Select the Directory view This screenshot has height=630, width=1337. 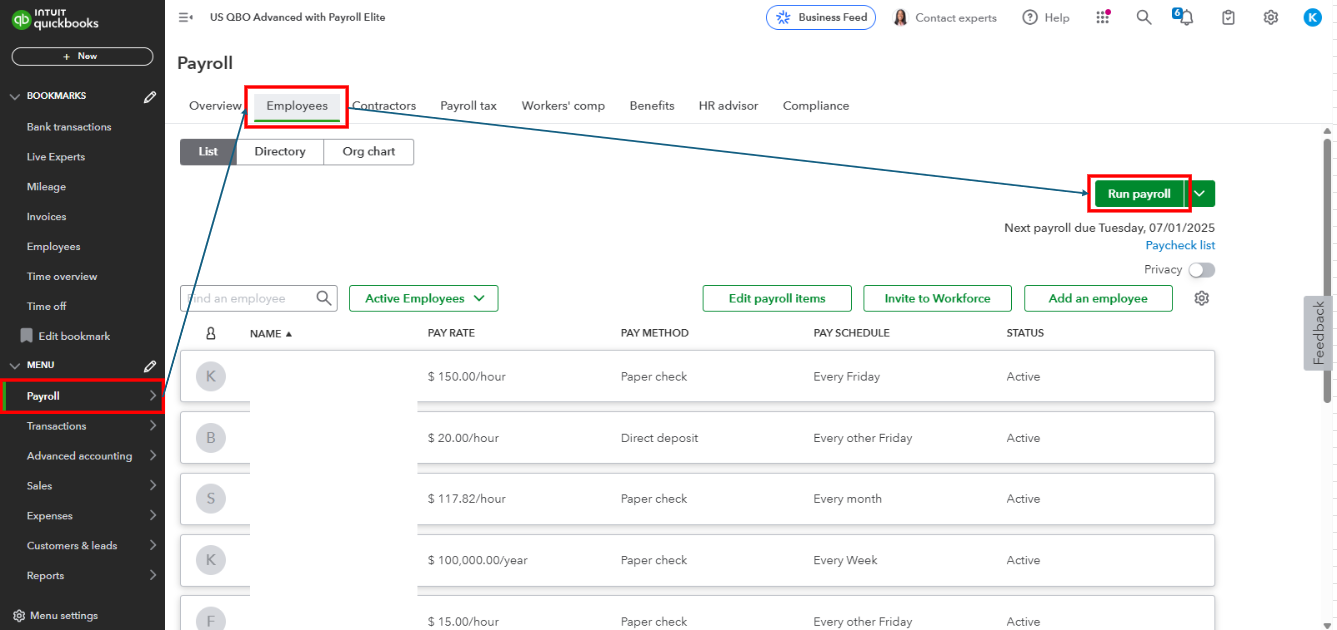click(280, 152)
